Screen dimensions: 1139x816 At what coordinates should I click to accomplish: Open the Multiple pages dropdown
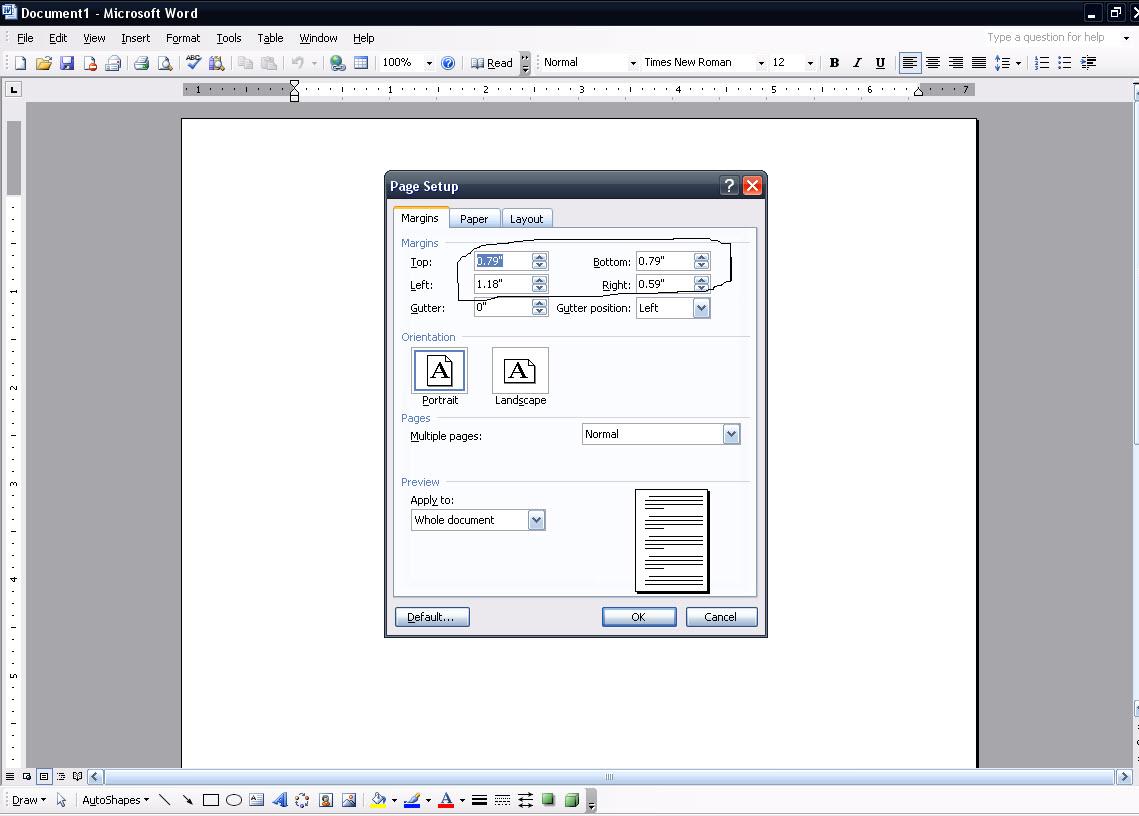731,434
